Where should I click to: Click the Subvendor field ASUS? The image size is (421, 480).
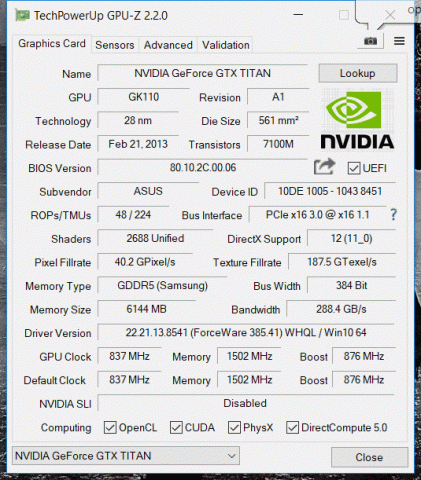tap(148, 191)
